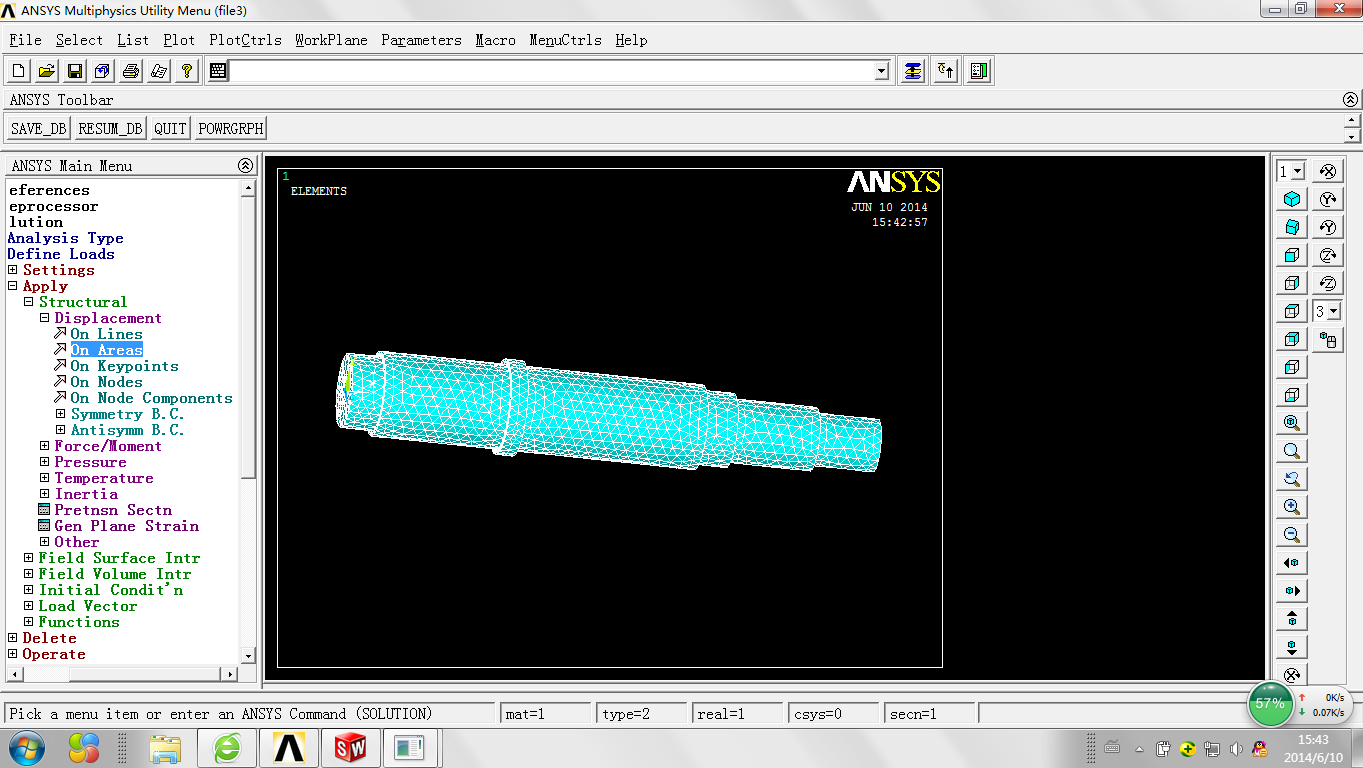Select On Keypoints displacement option
Screen dimensions: 1363x768
click(124, 366)
